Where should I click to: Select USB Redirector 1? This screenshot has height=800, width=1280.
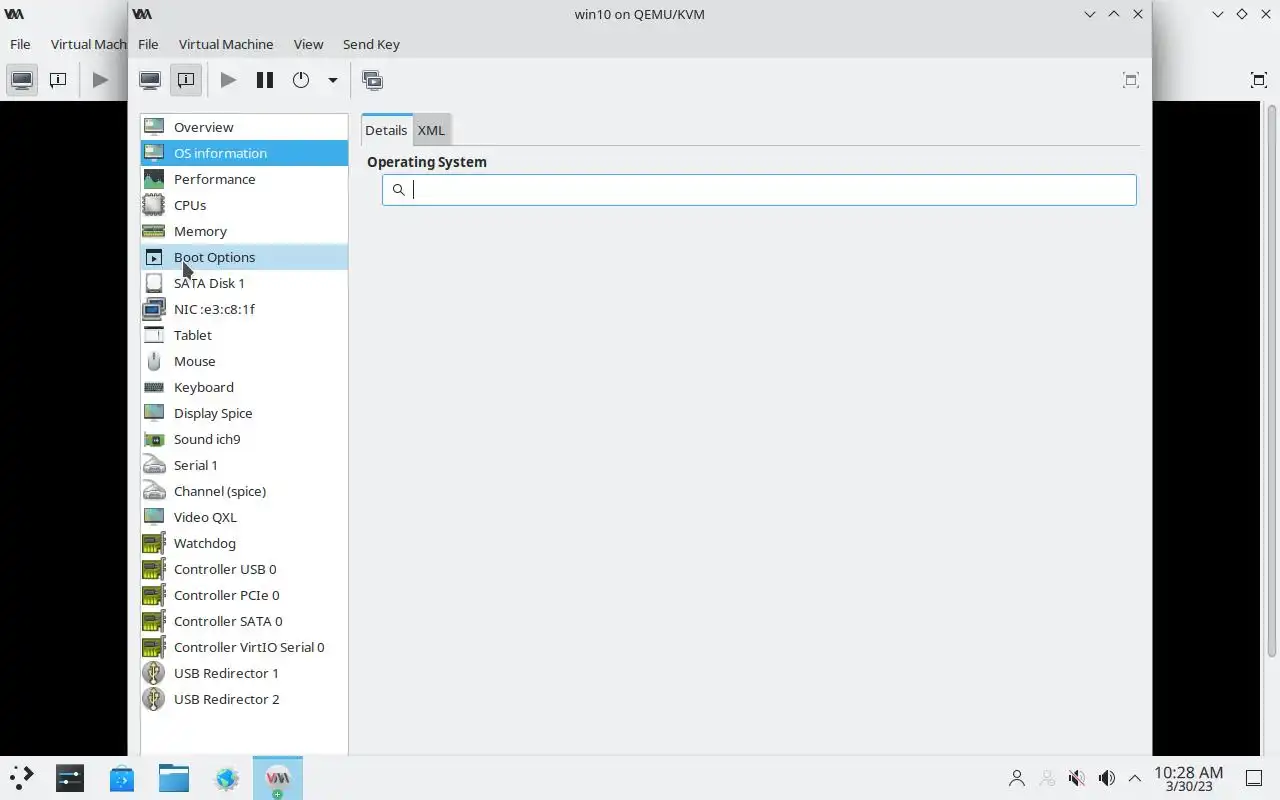(x=244, y=673)
